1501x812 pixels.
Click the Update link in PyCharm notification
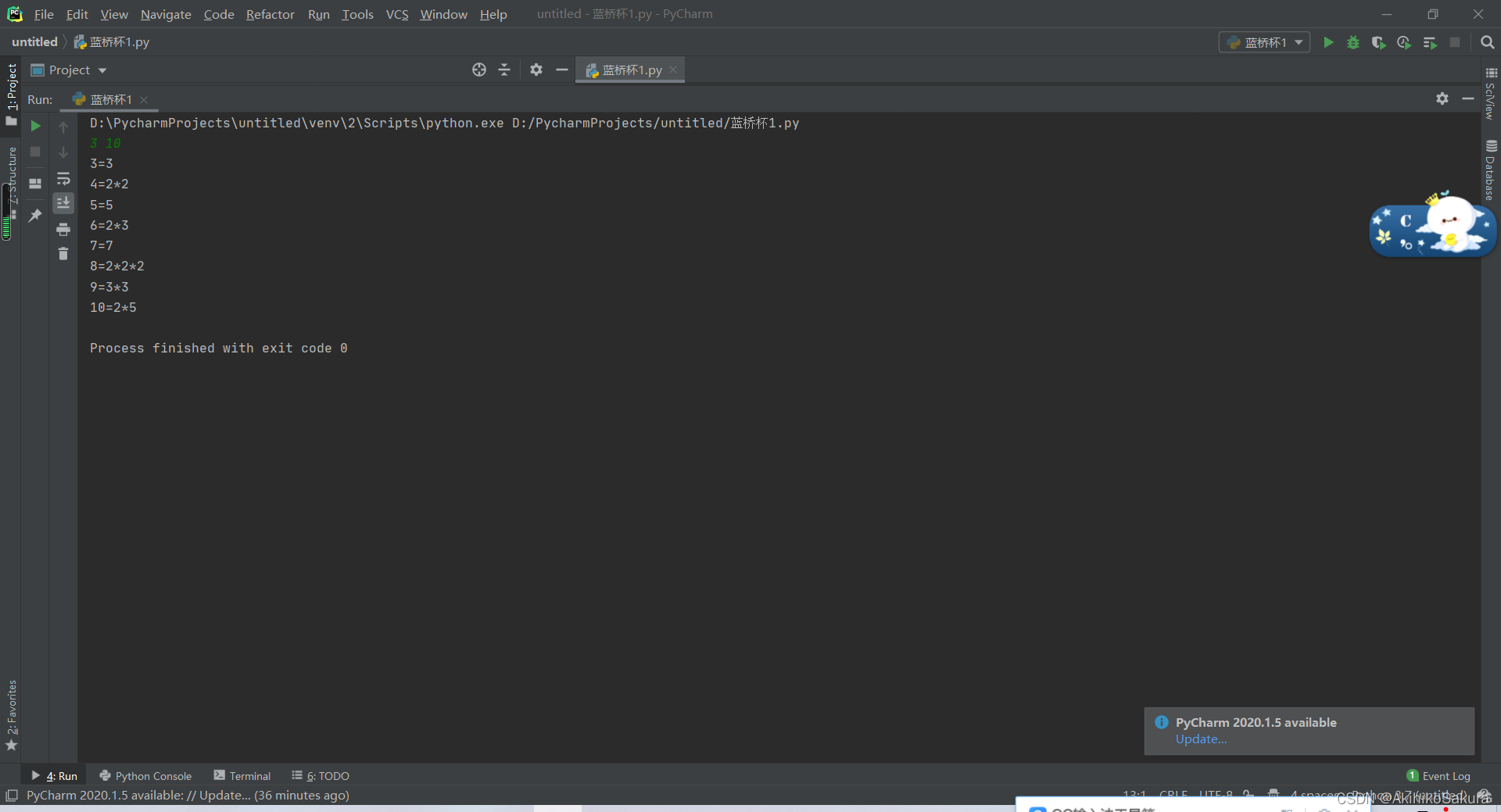1200,739
